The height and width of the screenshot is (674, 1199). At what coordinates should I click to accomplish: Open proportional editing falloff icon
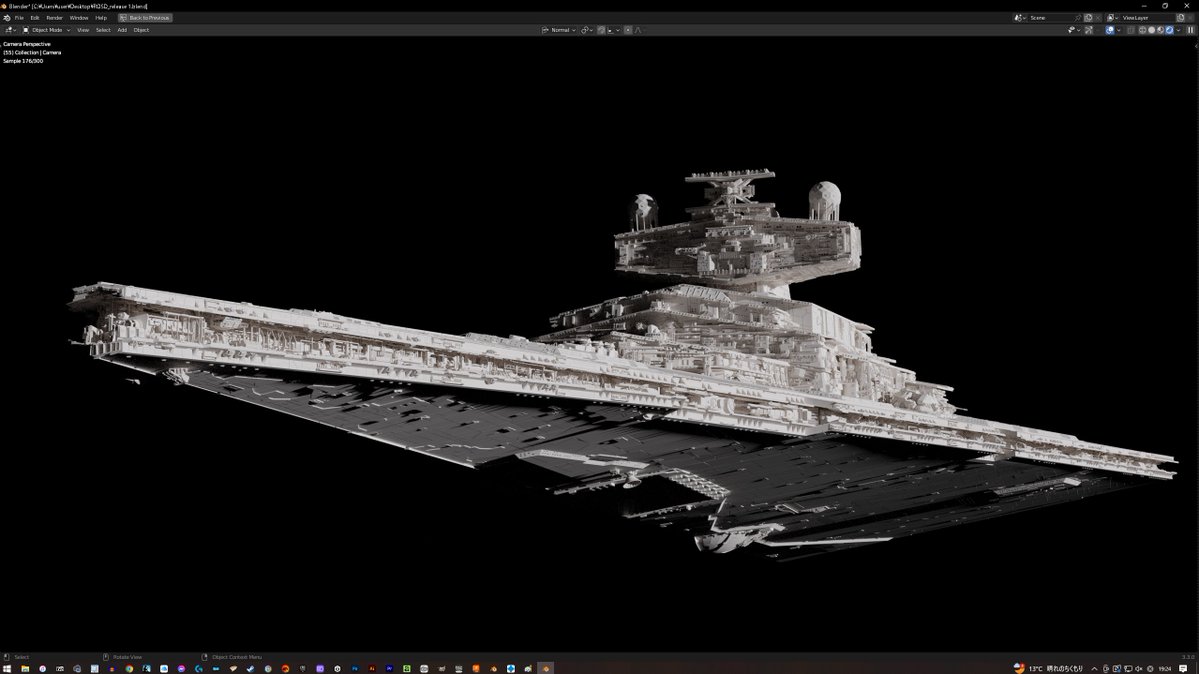pos(638,30)
